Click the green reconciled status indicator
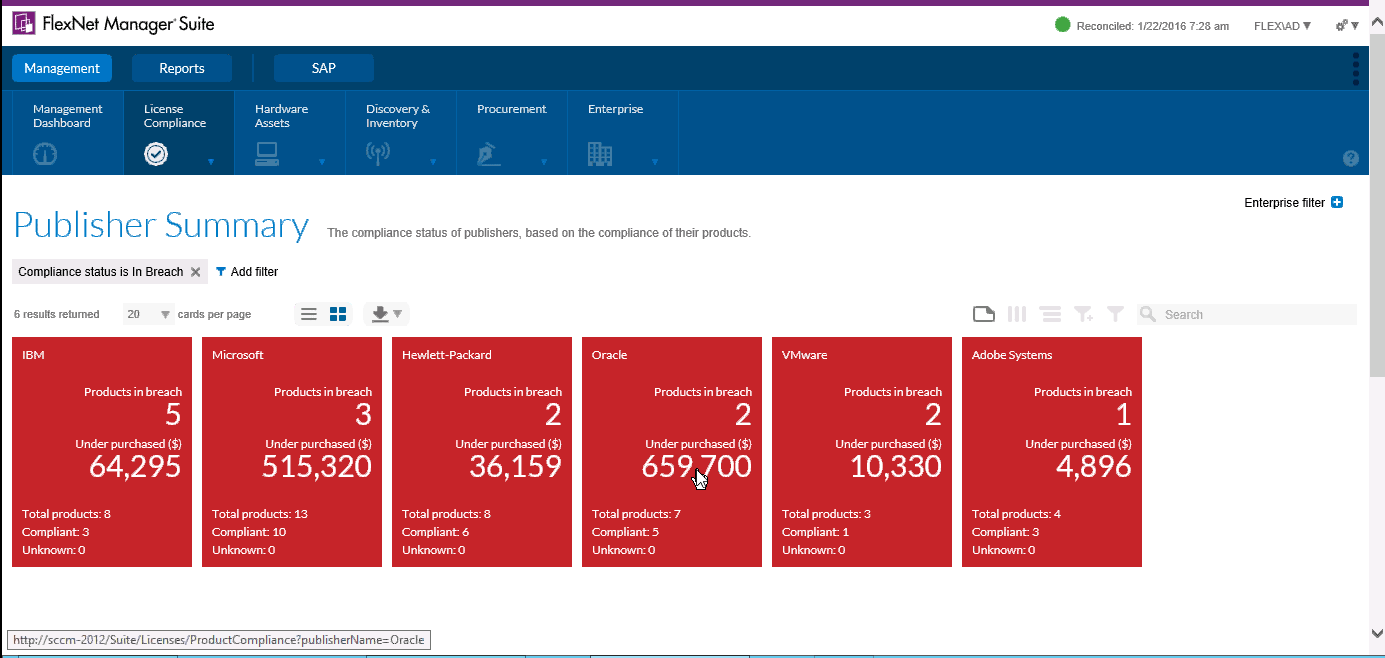1385x658 pixels. pos(1063,25)
